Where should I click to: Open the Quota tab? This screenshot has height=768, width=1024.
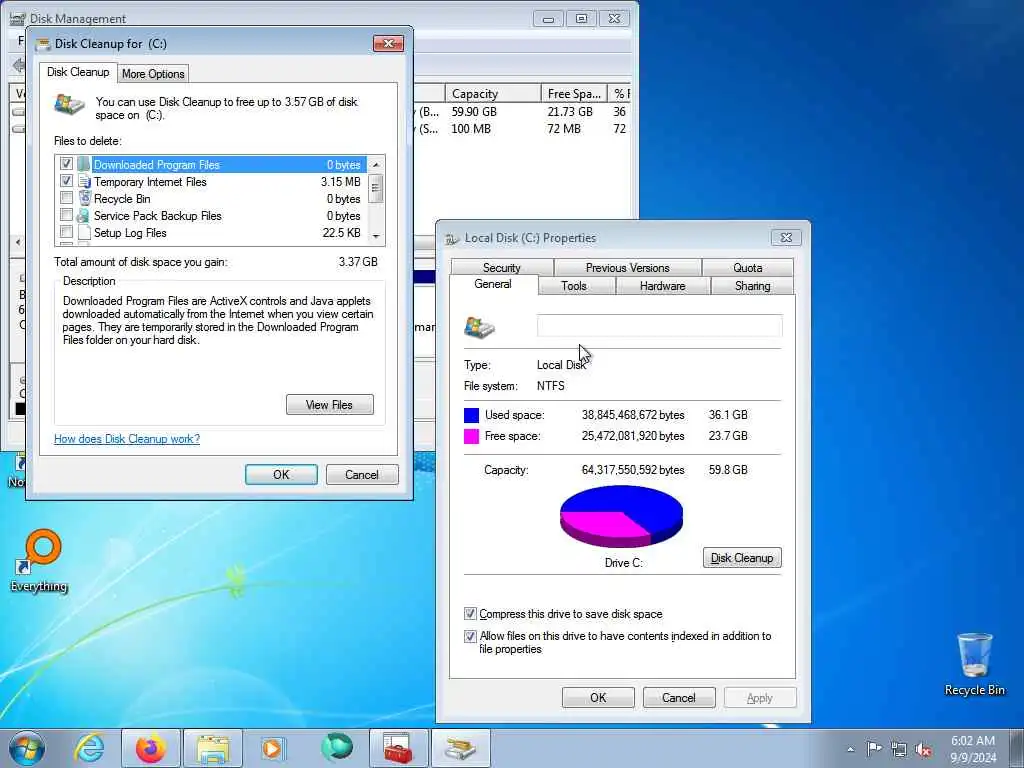click(x=748, y=267)
